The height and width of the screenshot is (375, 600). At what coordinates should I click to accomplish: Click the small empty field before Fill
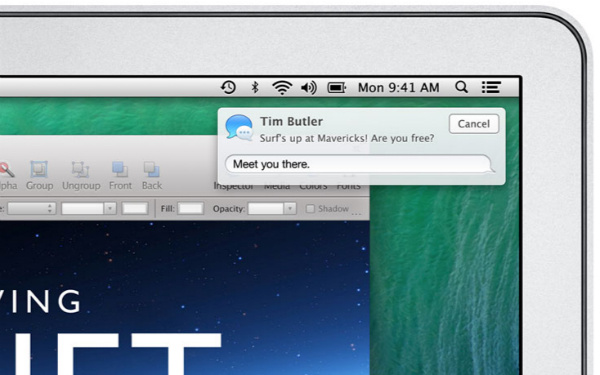click(x=135, y=209)
